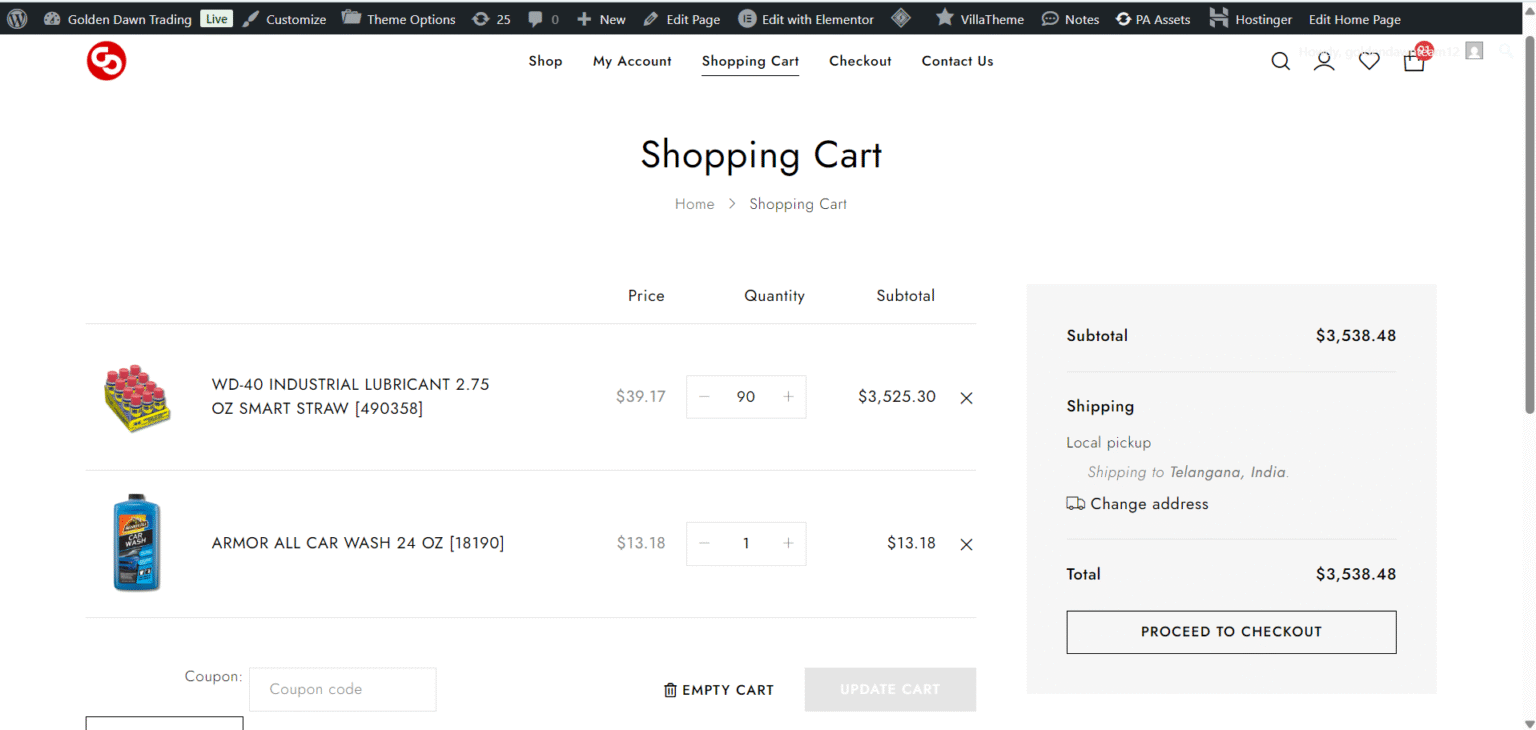
Task: Click Edit with Elementor
Action: pos(806,19)
